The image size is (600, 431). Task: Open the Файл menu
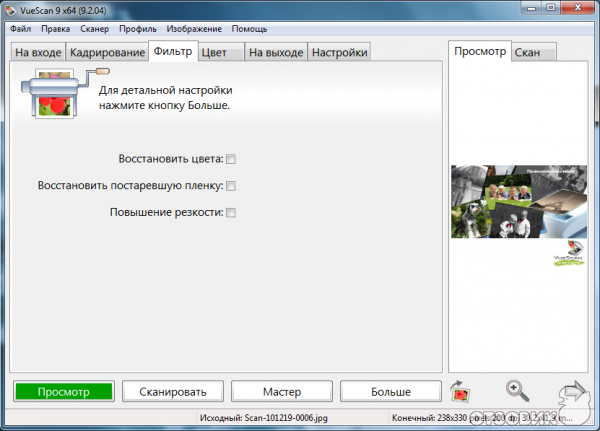(20, 30)
